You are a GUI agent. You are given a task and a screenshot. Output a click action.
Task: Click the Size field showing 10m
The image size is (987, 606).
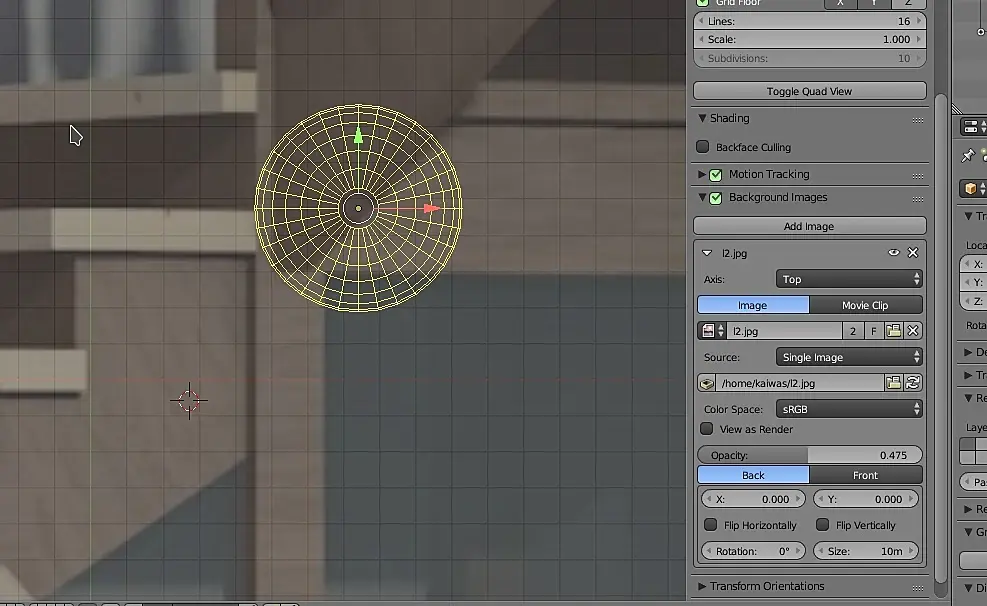pos(866,551)
